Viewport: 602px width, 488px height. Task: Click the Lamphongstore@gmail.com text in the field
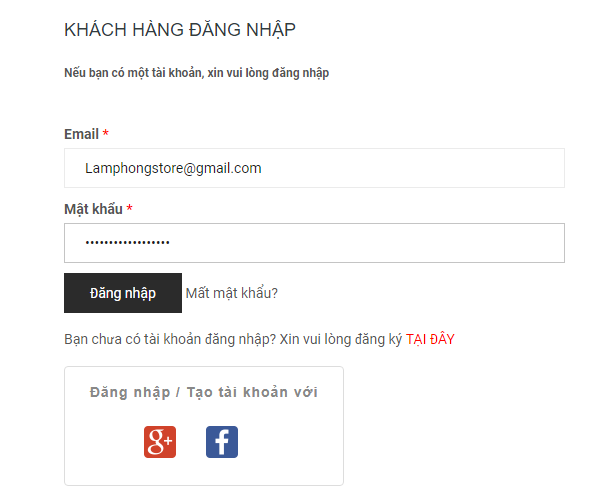[173, 168]
